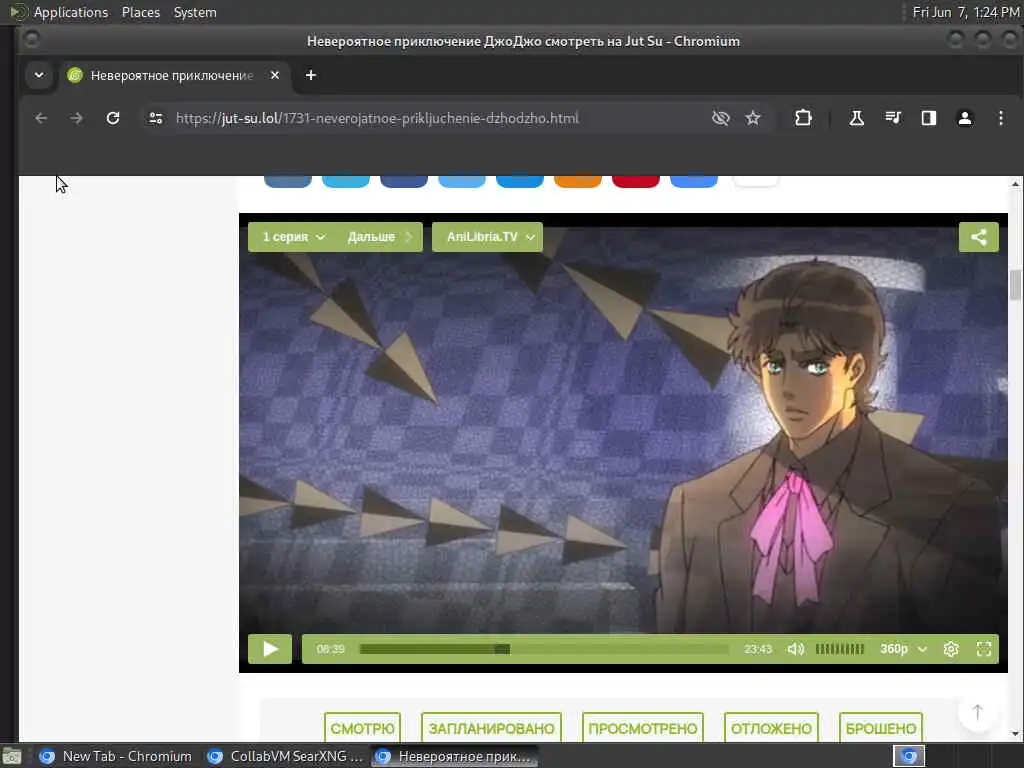Mark the anime as ЗАПЛАНИРОВАНО

point(491,728)
